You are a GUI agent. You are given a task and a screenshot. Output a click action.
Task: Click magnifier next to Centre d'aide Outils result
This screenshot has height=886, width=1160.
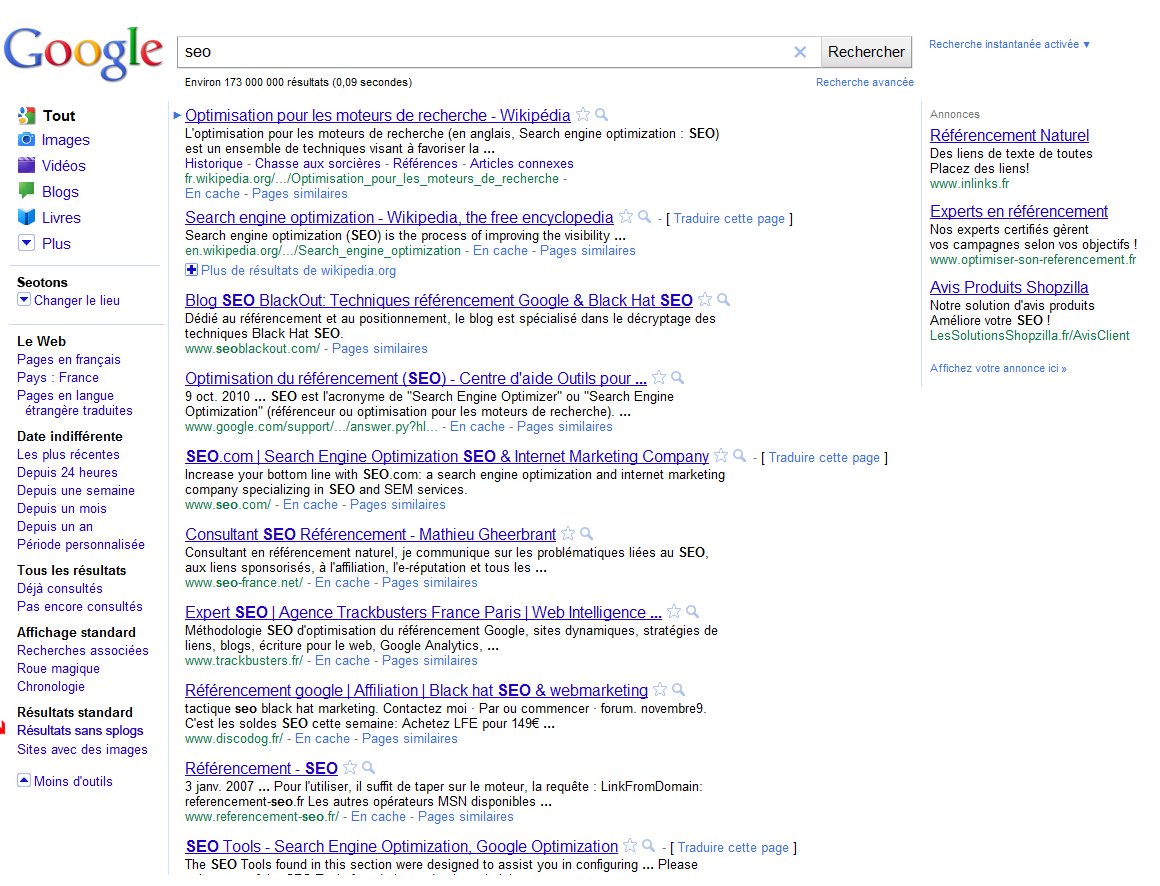678,378
